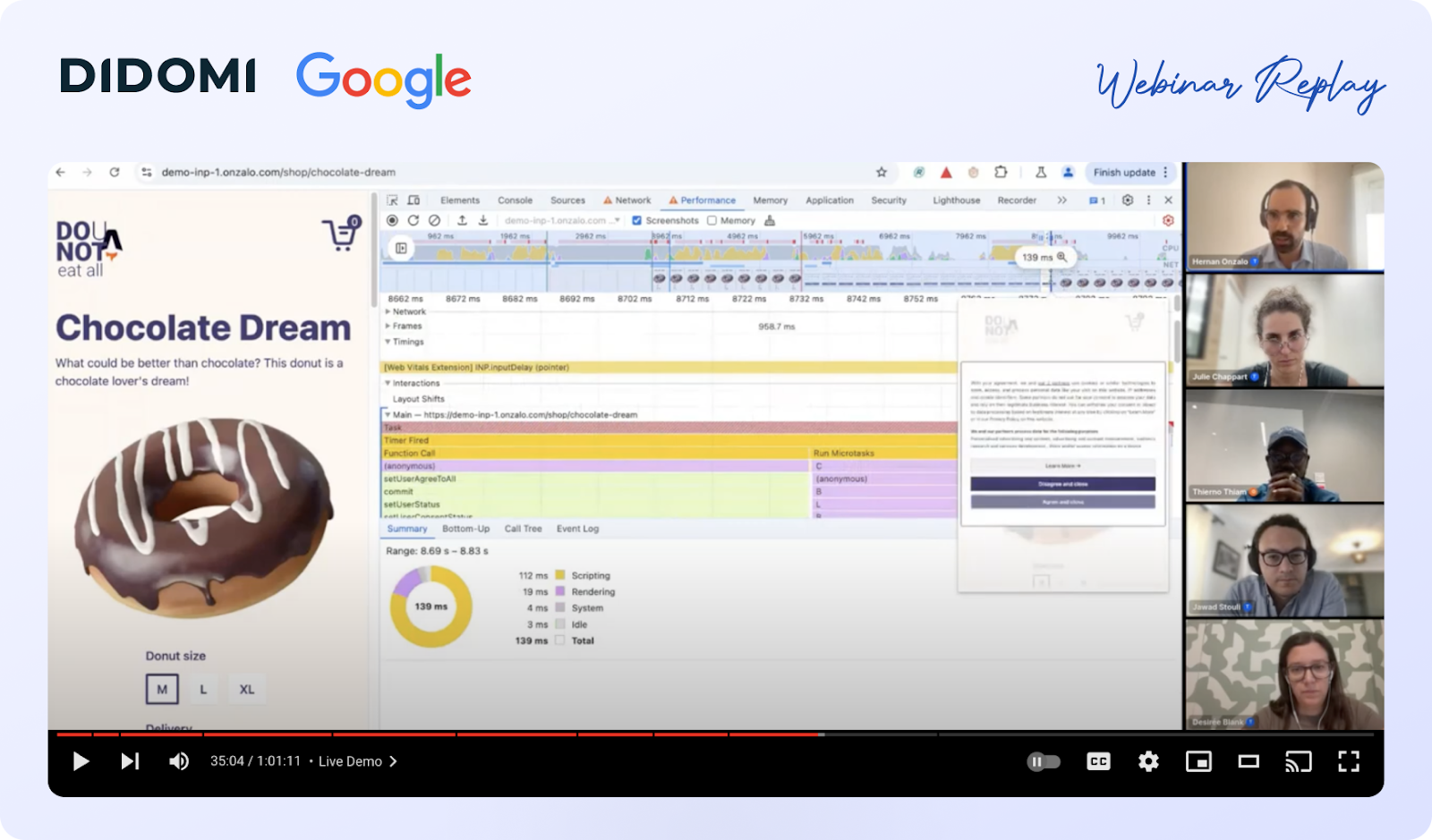The height and width of the screenshot is (840, 1432).
Task: Open the Bottom-Up tab
Action: (x=465, y=529)
